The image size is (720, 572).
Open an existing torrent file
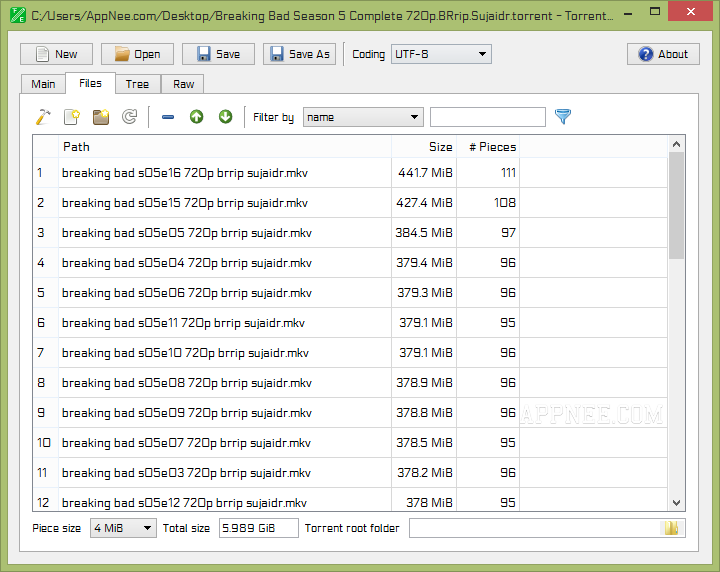tap(137, 54)
